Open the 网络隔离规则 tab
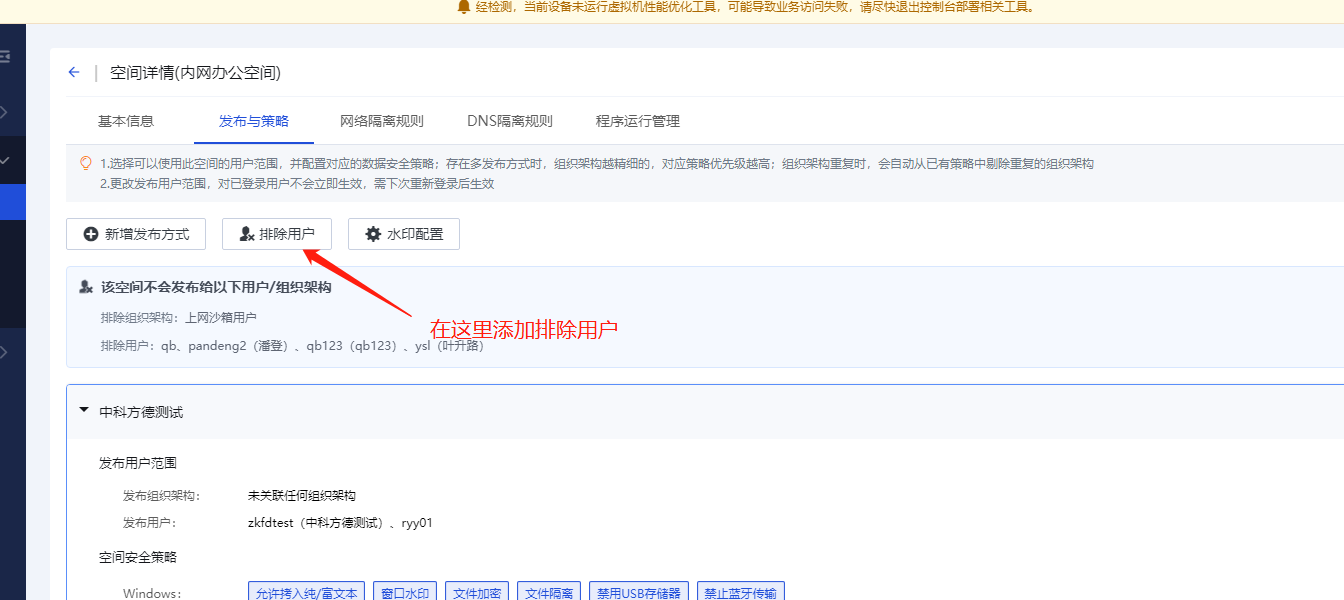The image size is (1344, 600). pos(381,121)
